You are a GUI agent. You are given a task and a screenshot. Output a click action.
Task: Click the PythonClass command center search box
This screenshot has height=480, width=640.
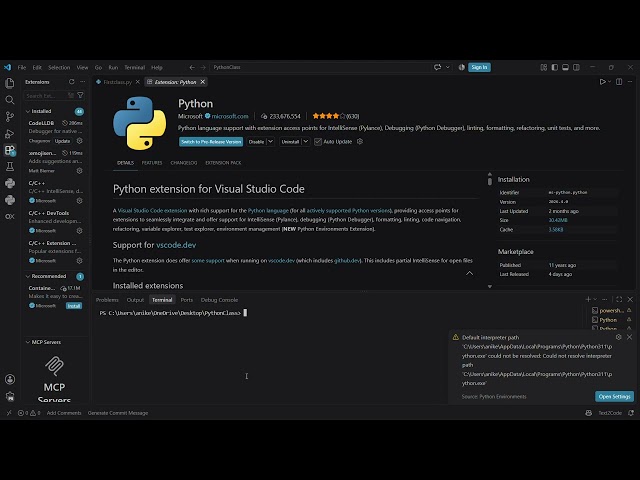pyautogui.click(x=319, y=67)
